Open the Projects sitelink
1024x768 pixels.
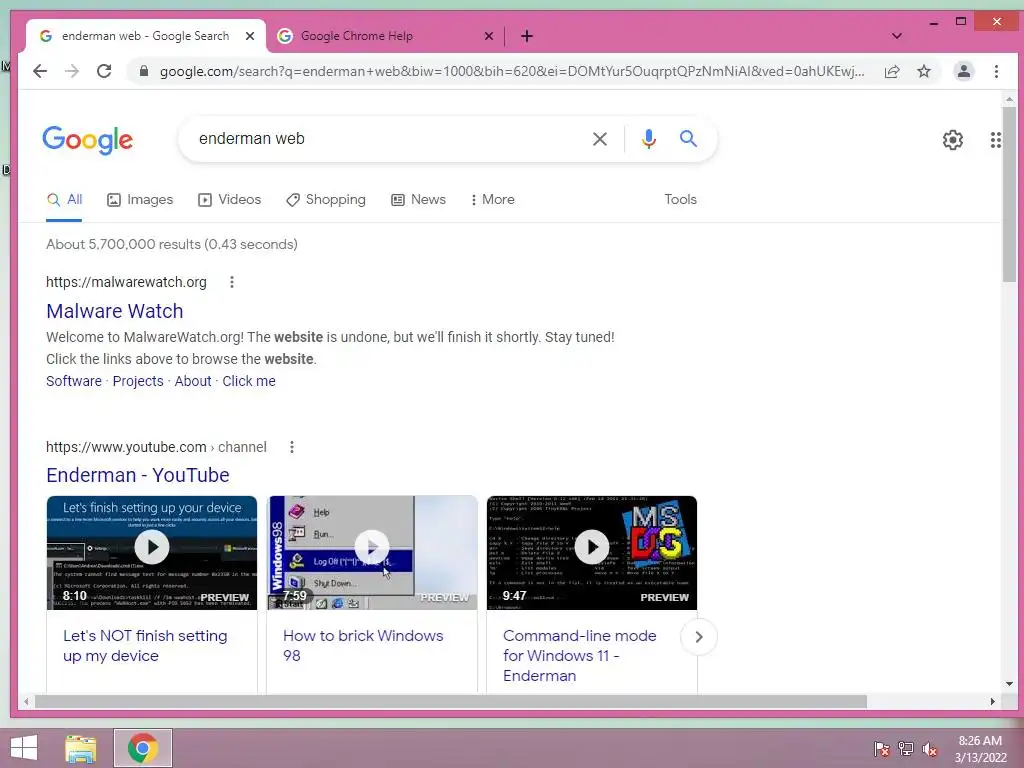138,381
